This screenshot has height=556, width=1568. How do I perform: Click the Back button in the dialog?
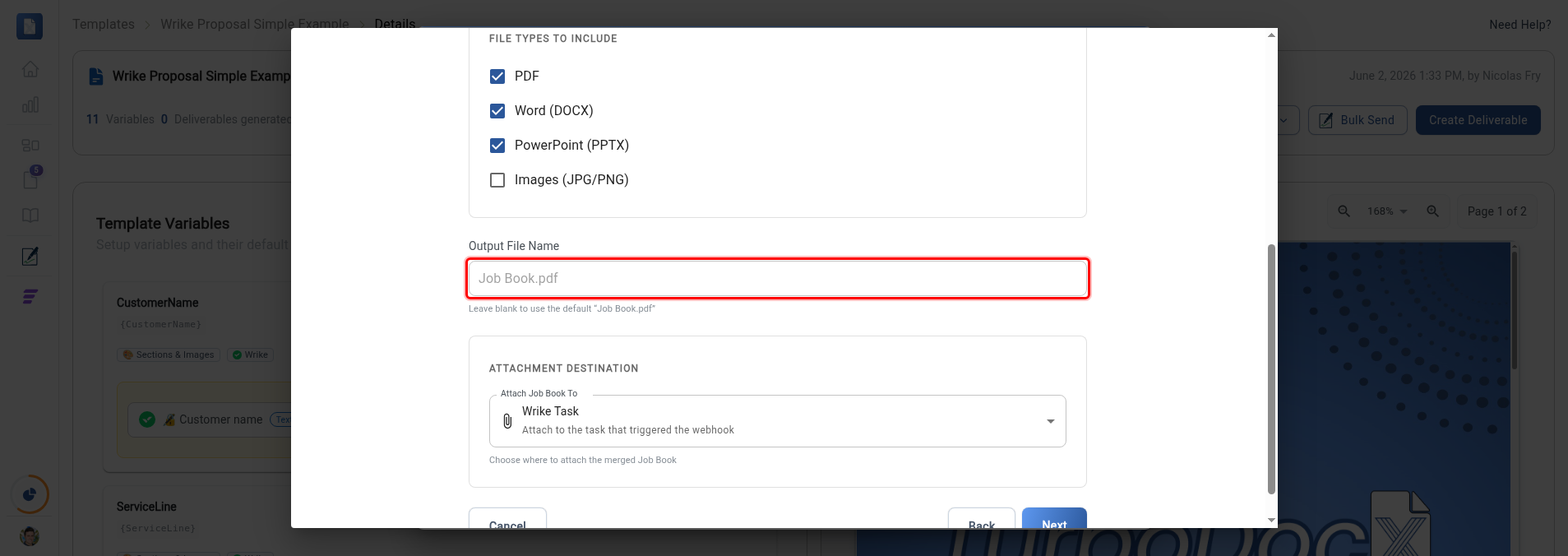982,520
